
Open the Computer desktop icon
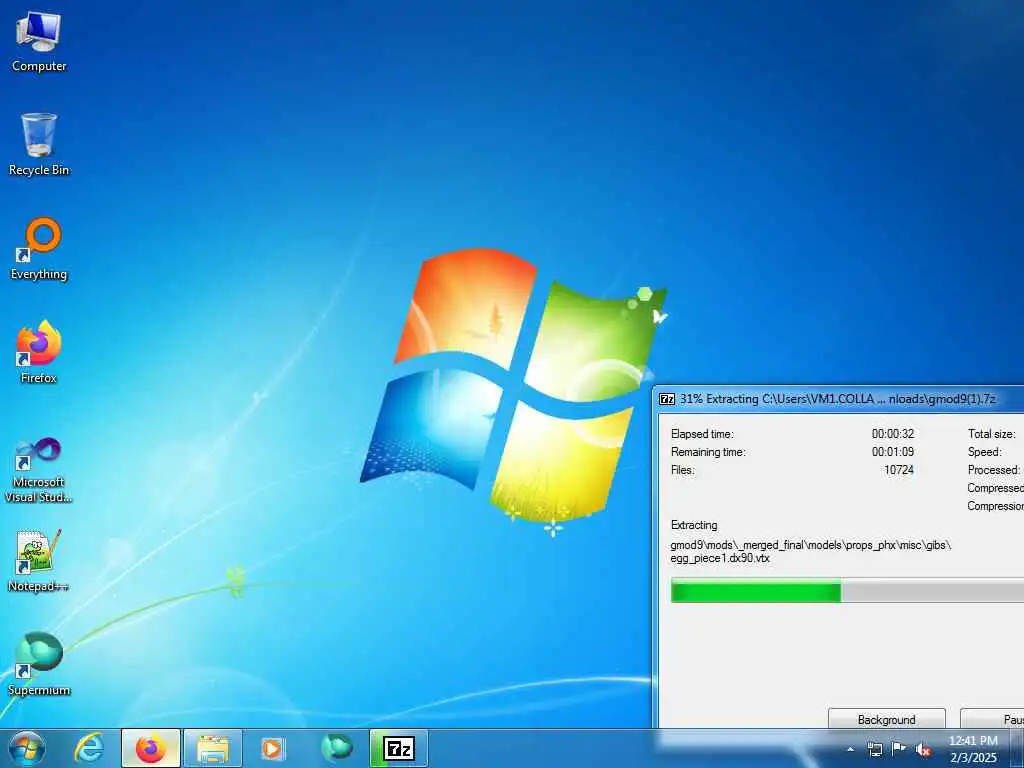pos(39,41)
